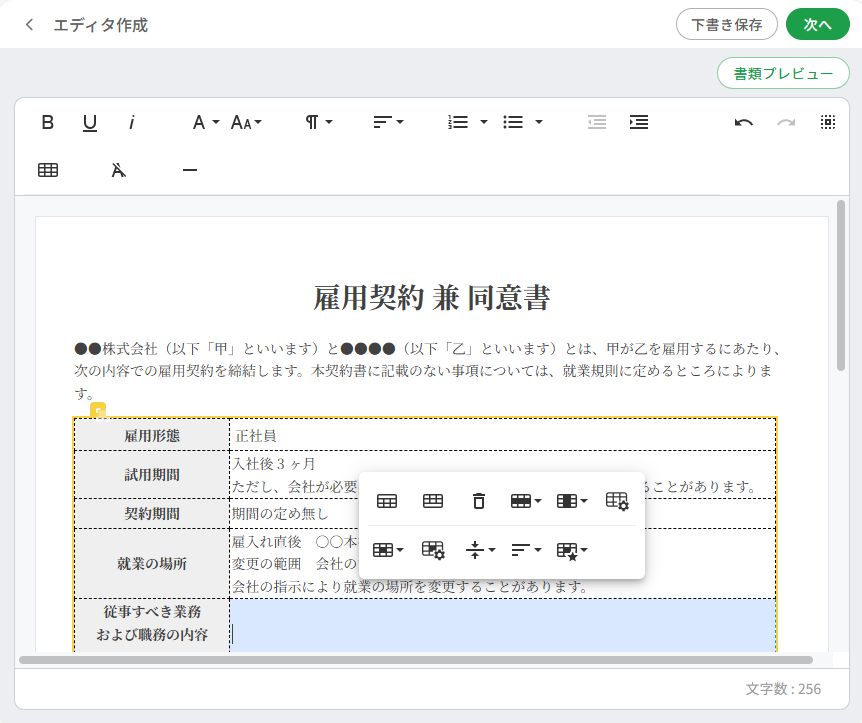Open the font size dropdown
The height and width of the screenshot is (723, 862).
point(246,122)
